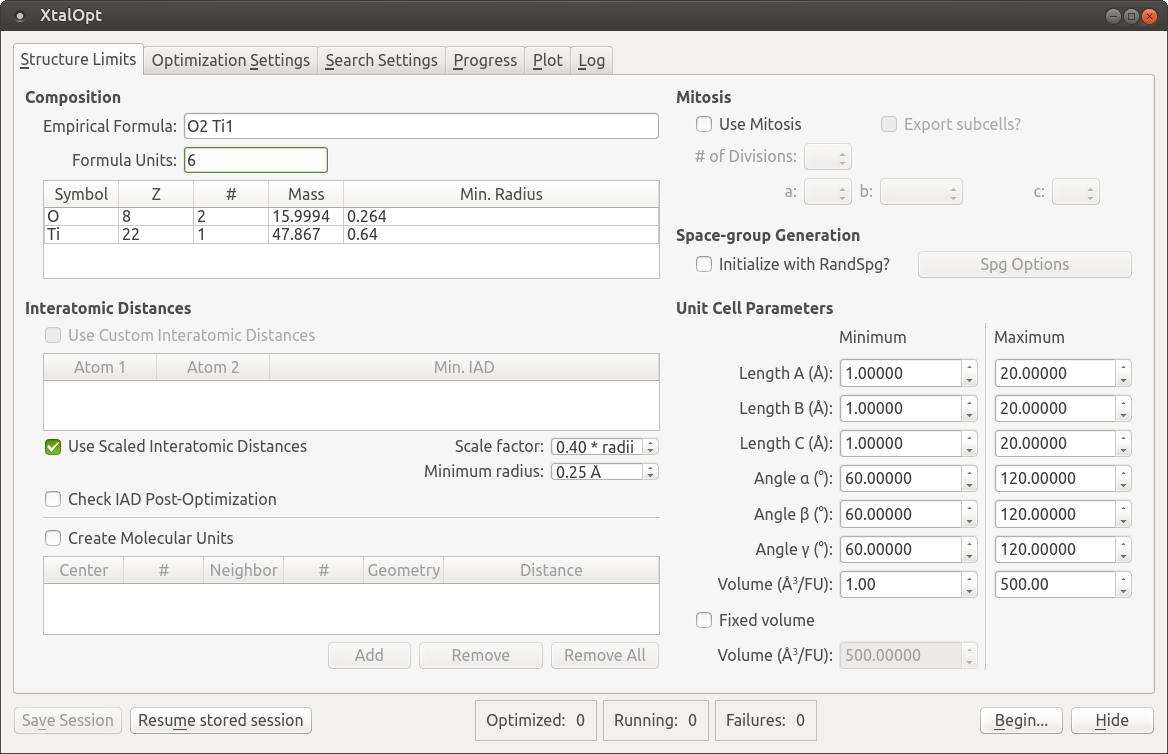Open the Search Settings tab

tap(381, 60)
